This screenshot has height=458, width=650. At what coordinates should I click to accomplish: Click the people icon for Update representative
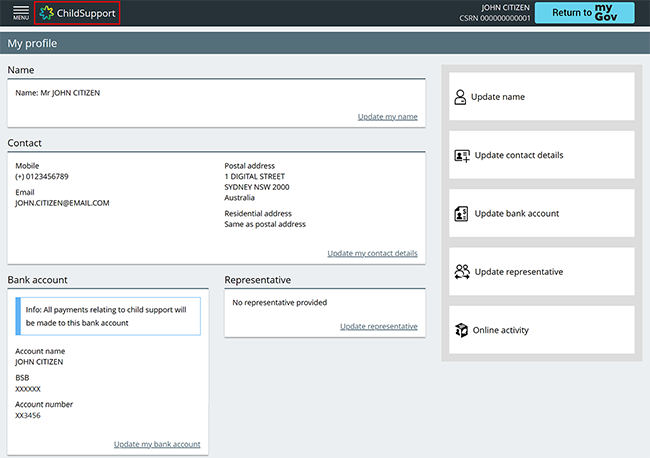pyautogui.click(x=461, y=271)
